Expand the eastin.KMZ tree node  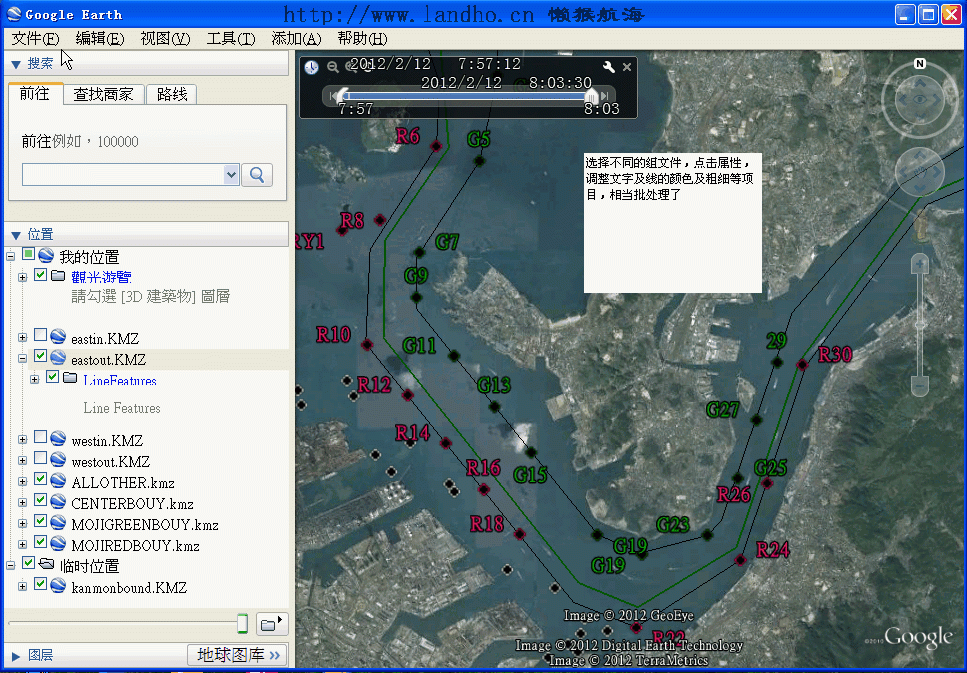tap(23, 337)
